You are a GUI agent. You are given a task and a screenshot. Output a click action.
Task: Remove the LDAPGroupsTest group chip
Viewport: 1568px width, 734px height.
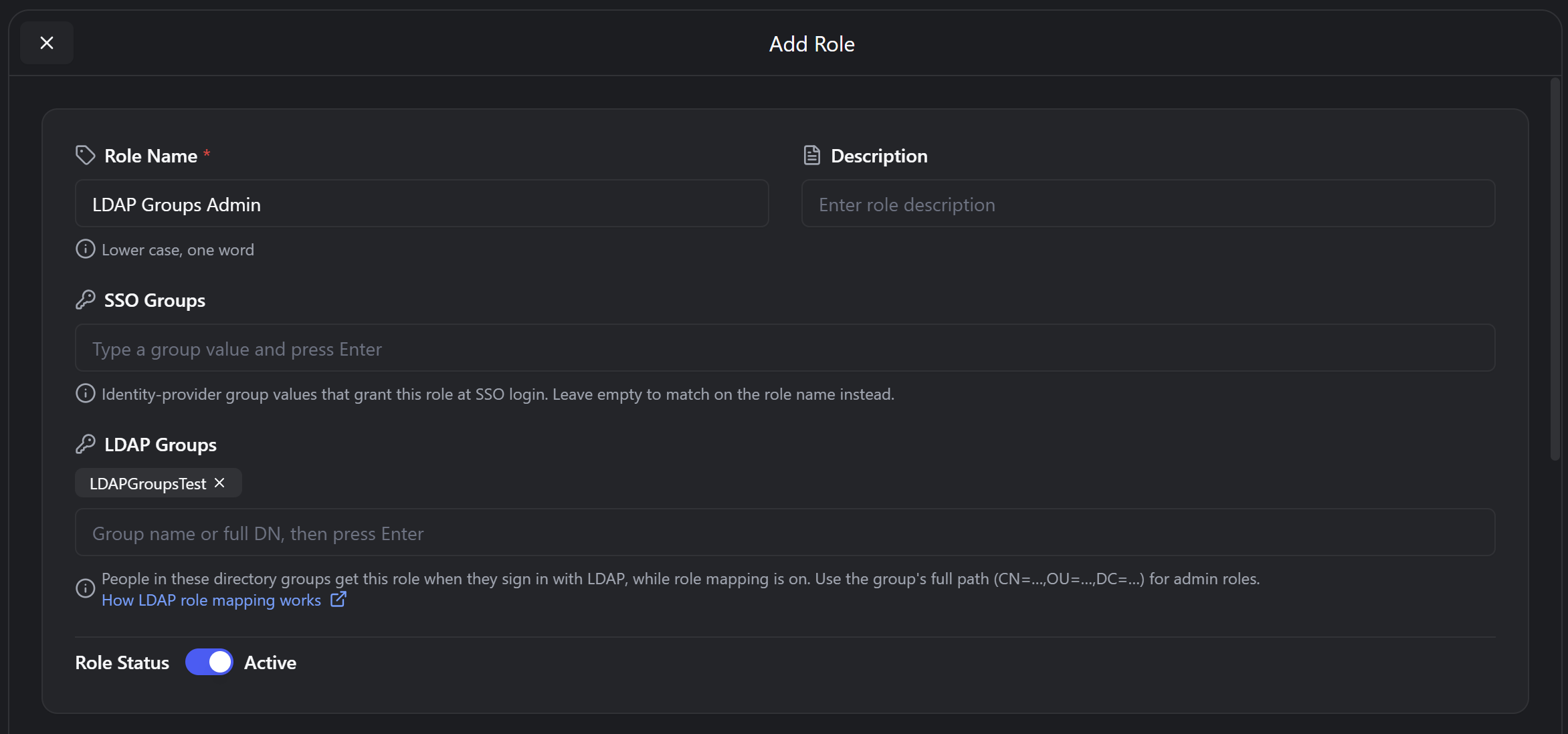[x=219, y=483]
